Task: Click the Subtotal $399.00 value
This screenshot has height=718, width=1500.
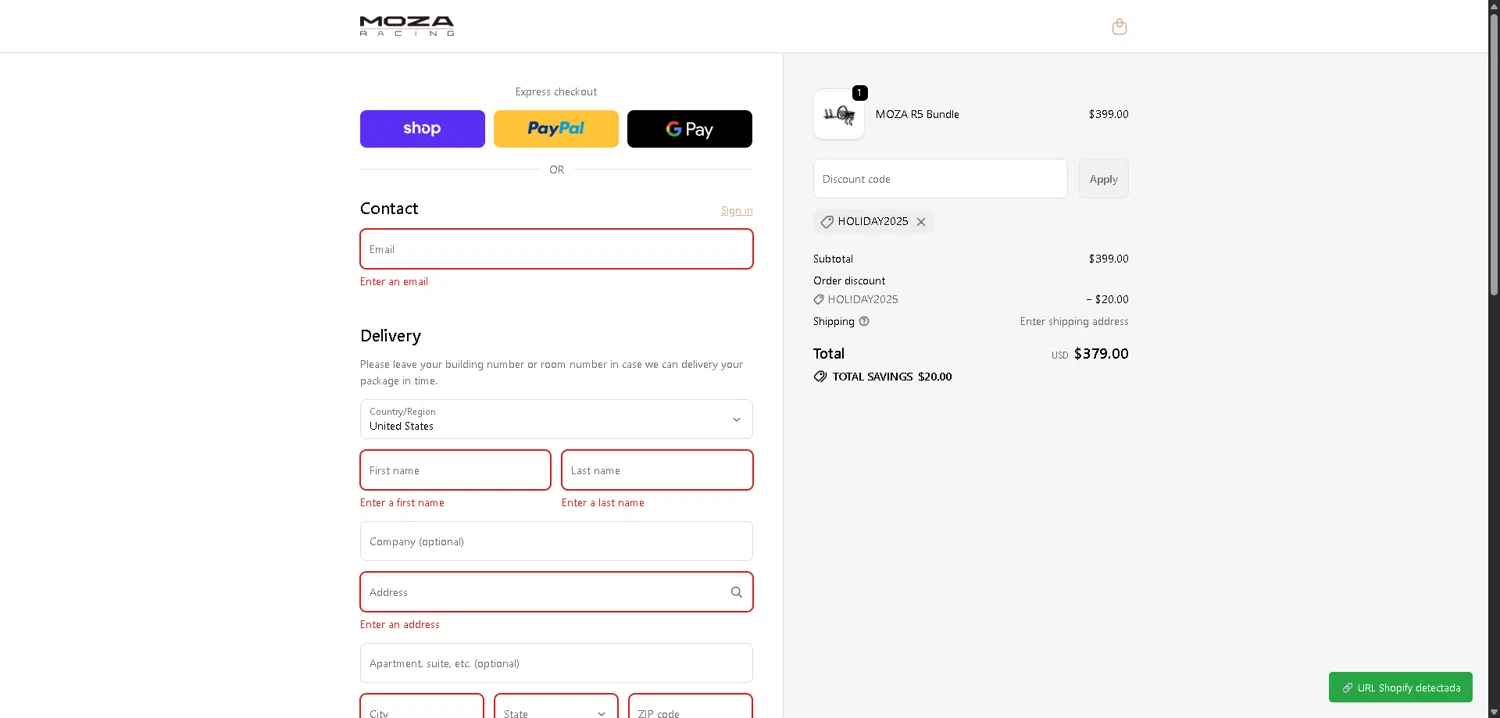Action: (1108, 259)
